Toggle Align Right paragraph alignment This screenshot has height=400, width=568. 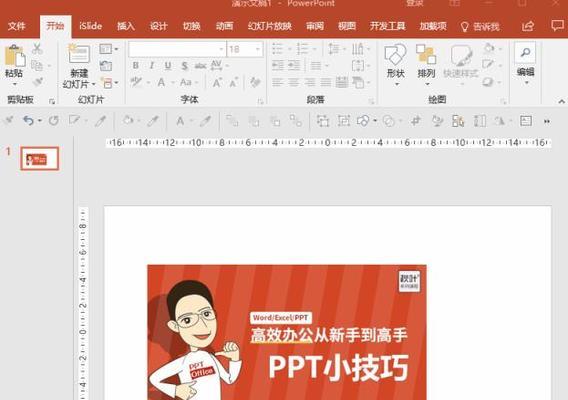310,83
